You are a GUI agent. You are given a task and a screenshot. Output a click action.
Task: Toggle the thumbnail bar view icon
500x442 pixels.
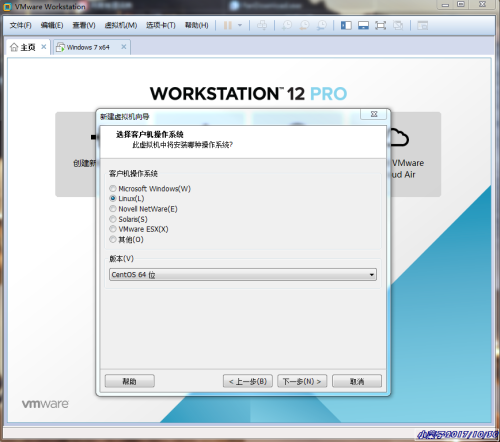363,25
